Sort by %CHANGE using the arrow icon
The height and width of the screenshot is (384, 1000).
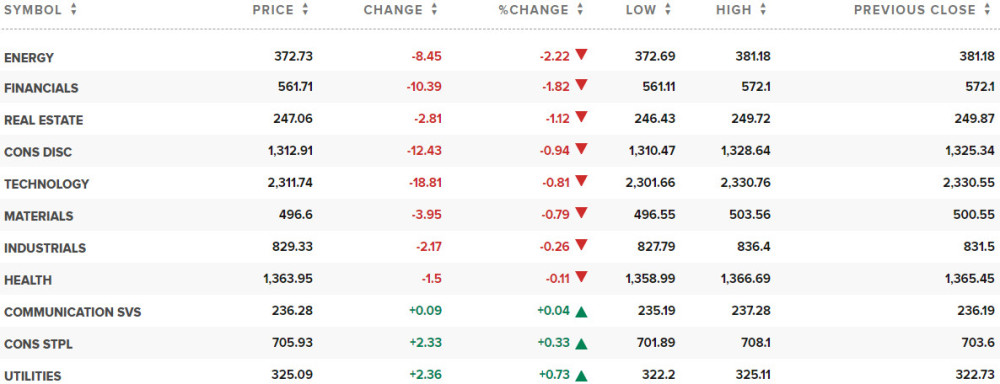pyautogui.click(x=580, y=10)
